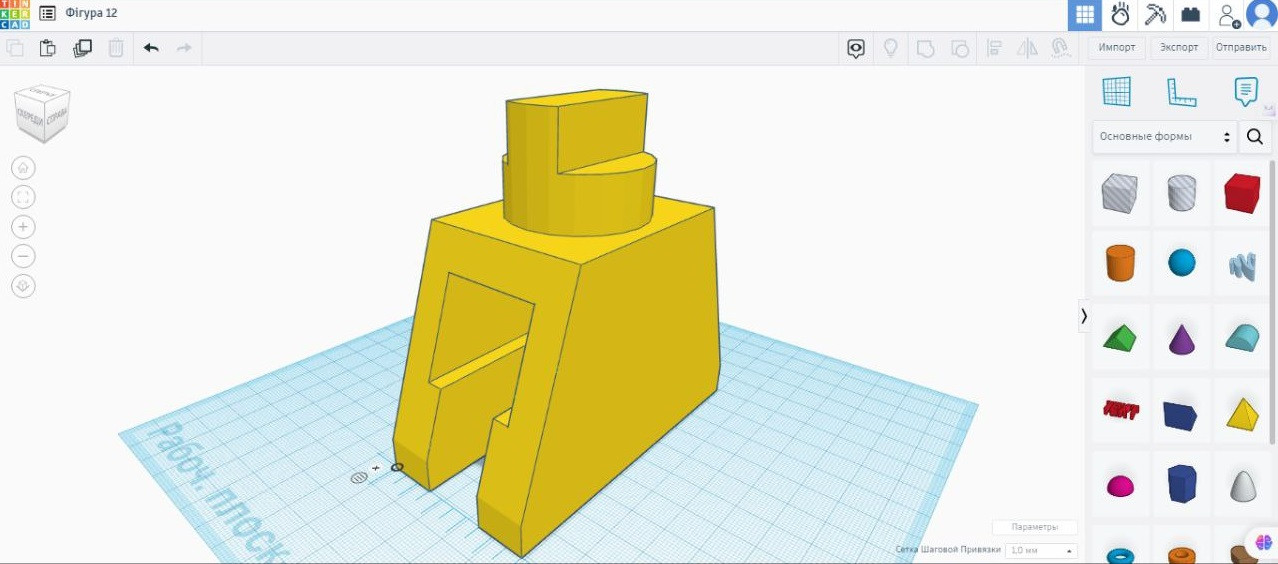The image size is (1278, 564).
Task: Open the Sim Lab icon
Action: click(x=1120, y=15)
